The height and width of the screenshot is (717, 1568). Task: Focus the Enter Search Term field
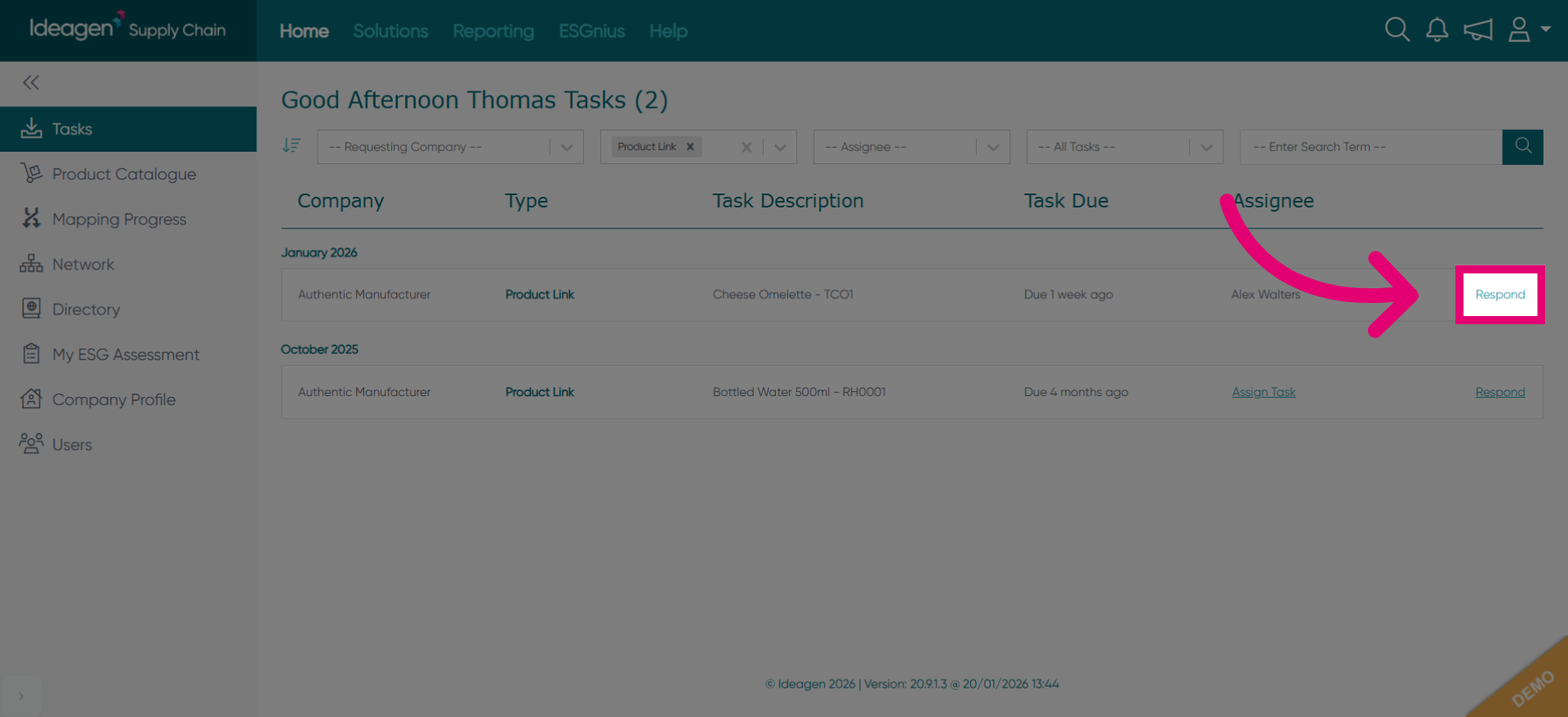pyautogui.click(x=1370, y=147)
